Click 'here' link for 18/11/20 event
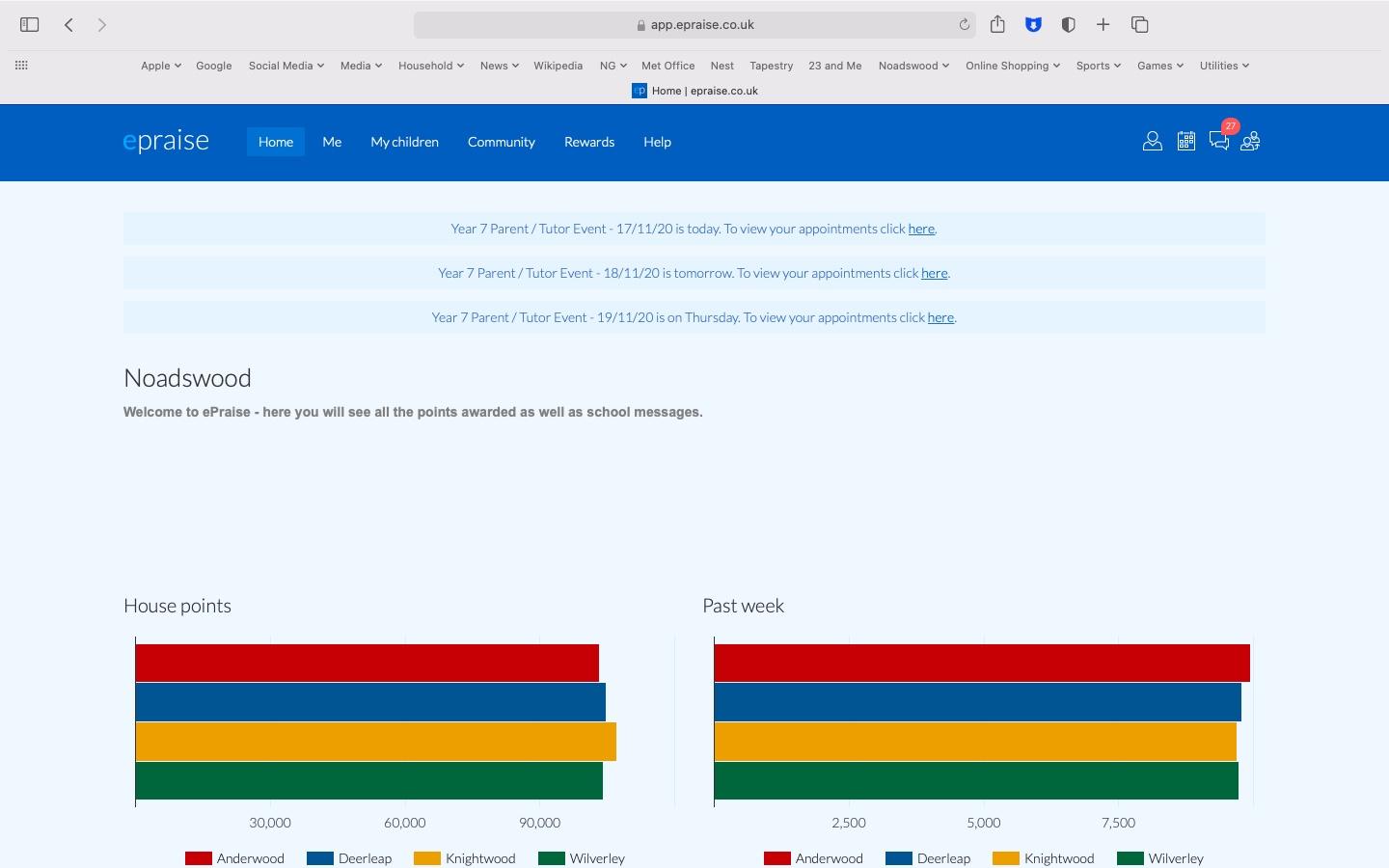 pyautogui.click(x=934, y=273)
